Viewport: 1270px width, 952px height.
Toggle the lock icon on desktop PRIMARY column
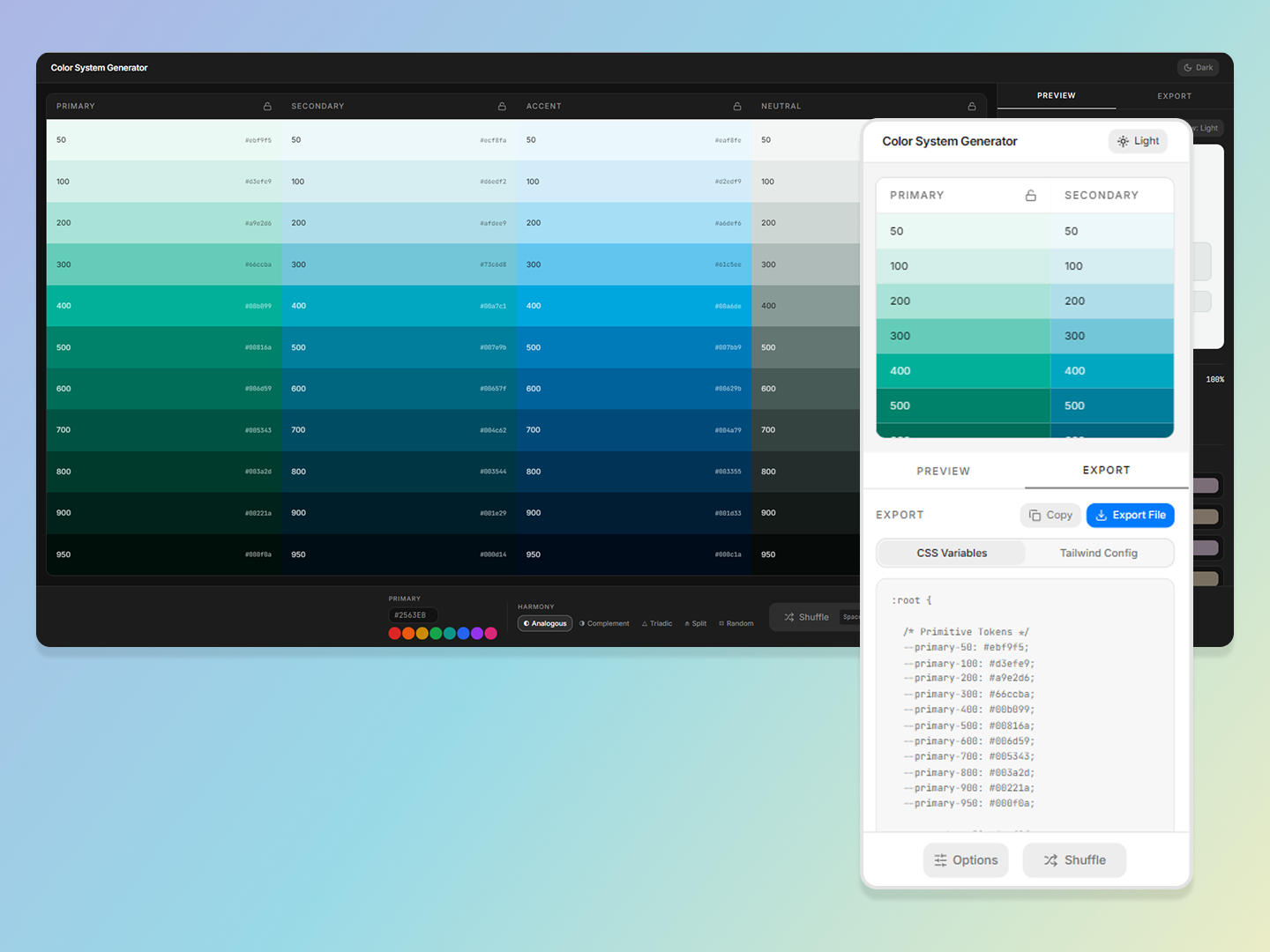pyautogui.click(x=267, y=106)
